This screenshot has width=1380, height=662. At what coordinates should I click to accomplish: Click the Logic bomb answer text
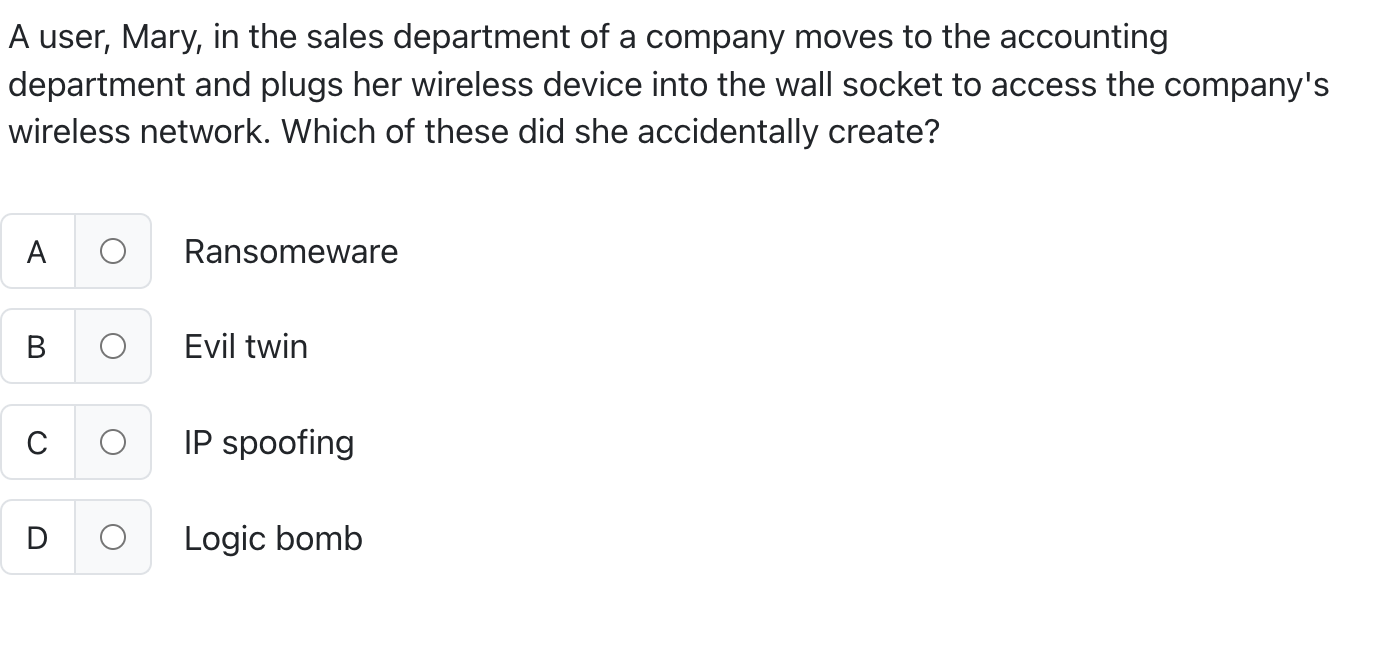[x=273, y=537]
